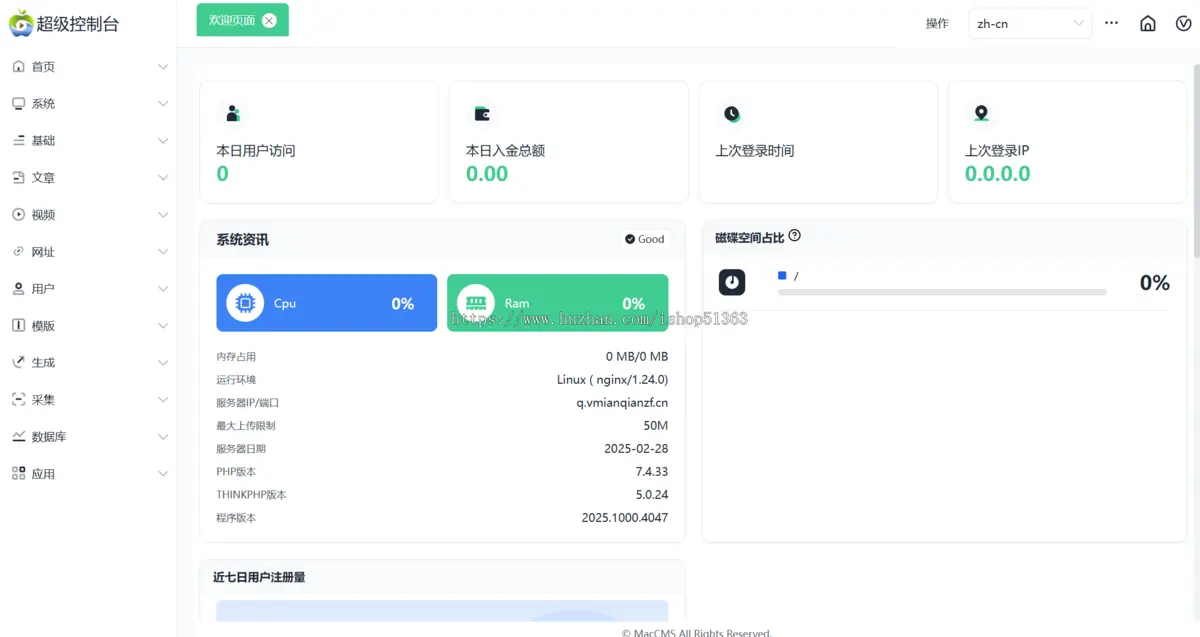Expand the 系统 menu chevron
Image resolution: width=1200 pixels, height=637 pixels.
coord(163,104)
